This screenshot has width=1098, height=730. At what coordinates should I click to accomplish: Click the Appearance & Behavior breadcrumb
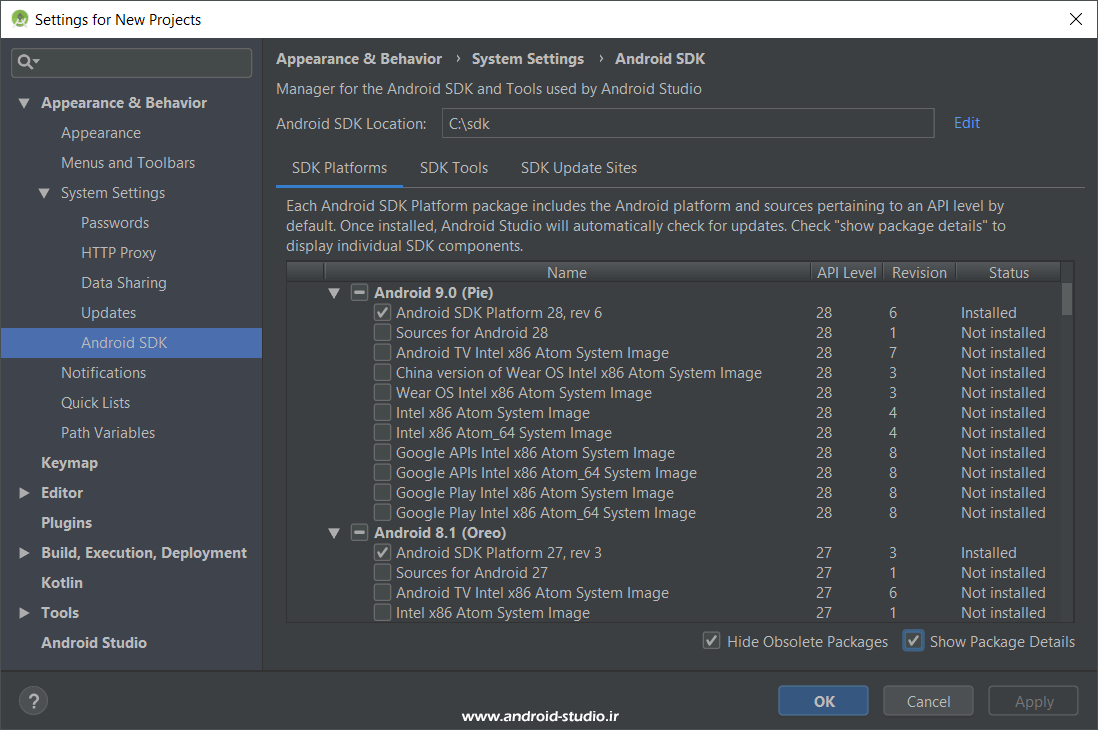pos(359,59)
